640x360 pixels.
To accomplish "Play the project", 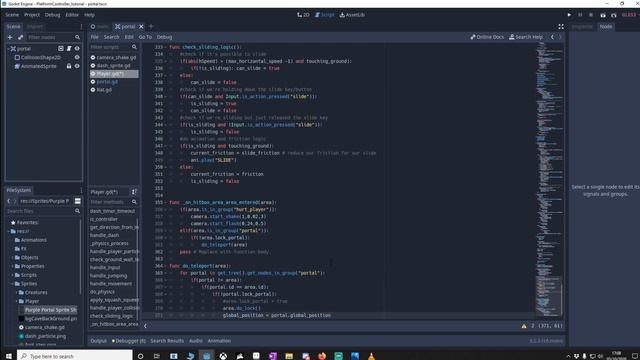I will click(569, 15).
